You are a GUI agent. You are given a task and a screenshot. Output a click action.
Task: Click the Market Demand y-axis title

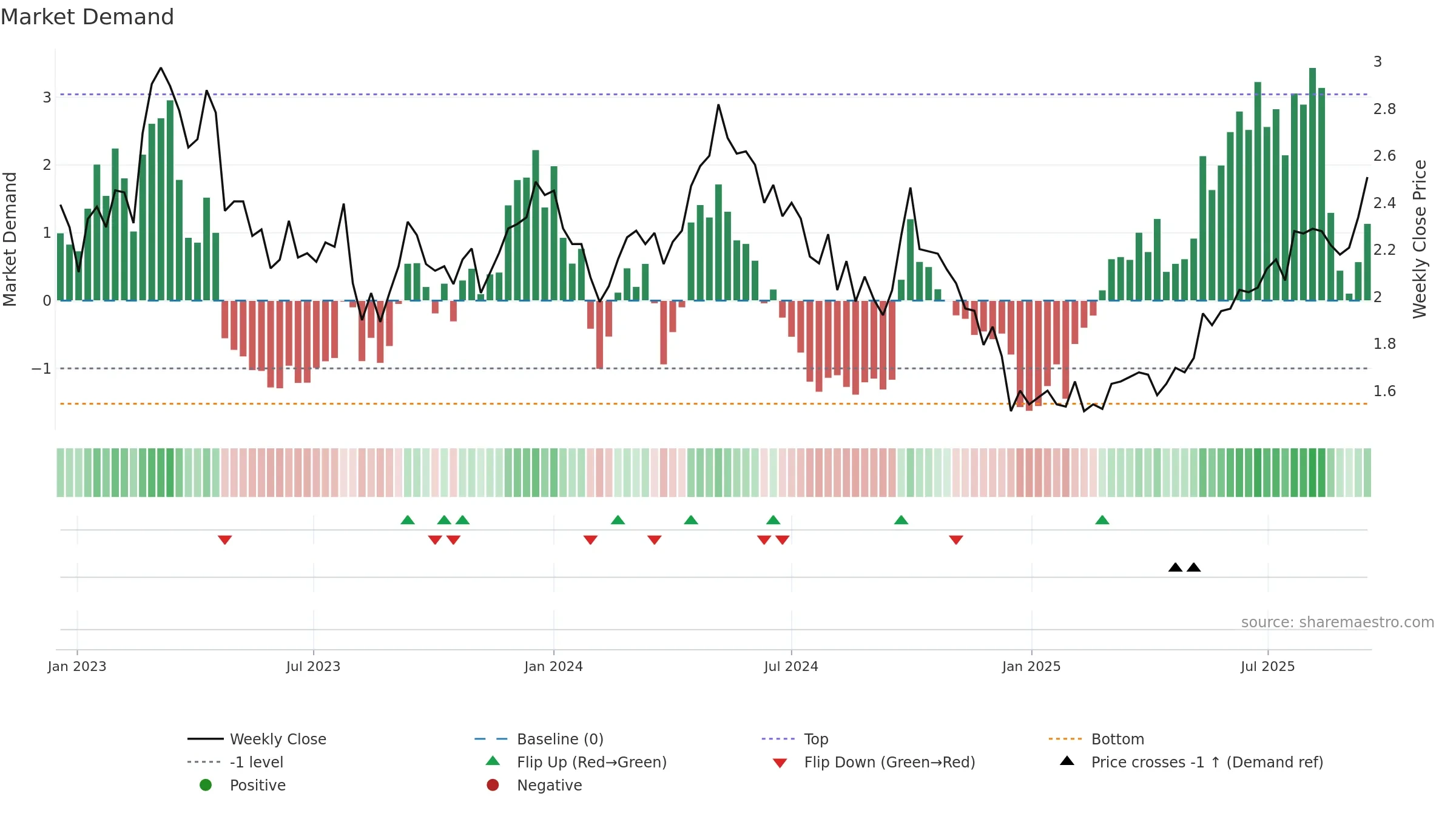[x=10, y=239]
